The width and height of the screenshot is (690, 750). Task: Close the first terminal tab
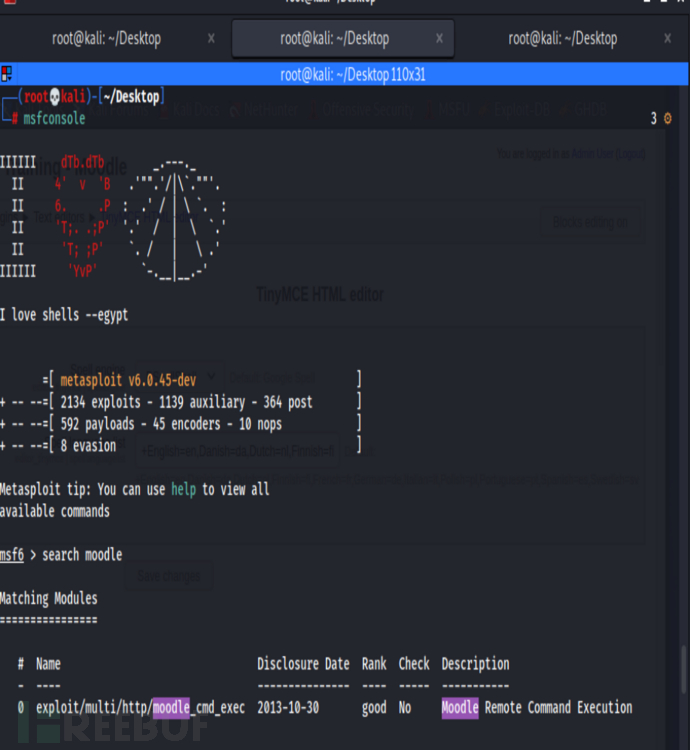pyautogui.click(x=211, y=38)
